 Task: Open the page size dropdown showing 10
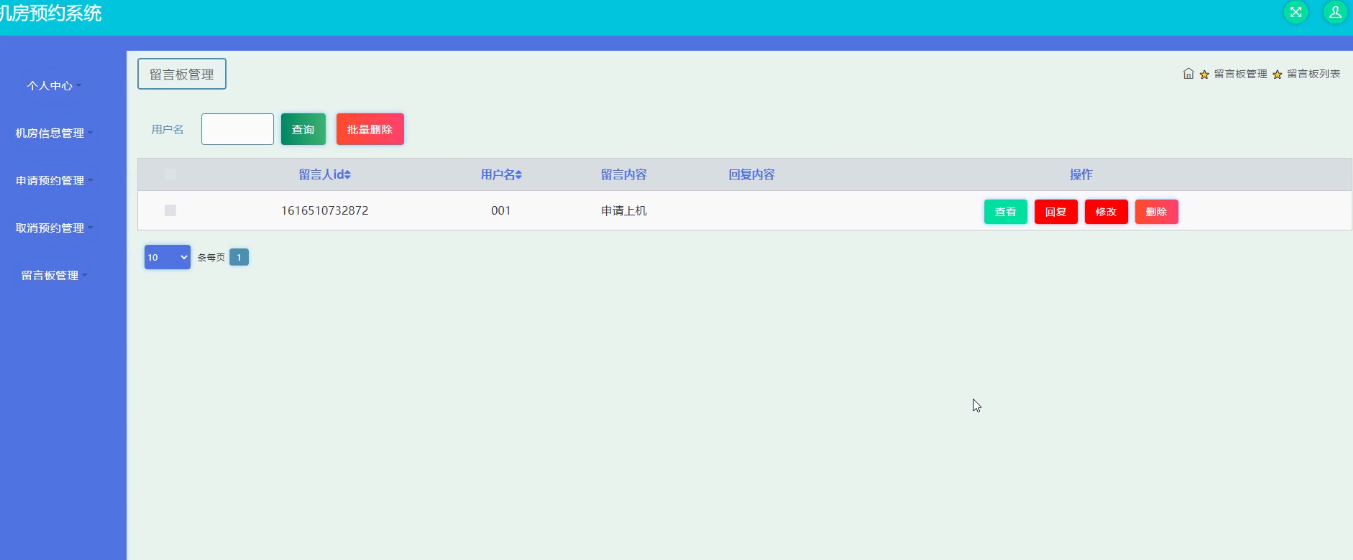167,257
